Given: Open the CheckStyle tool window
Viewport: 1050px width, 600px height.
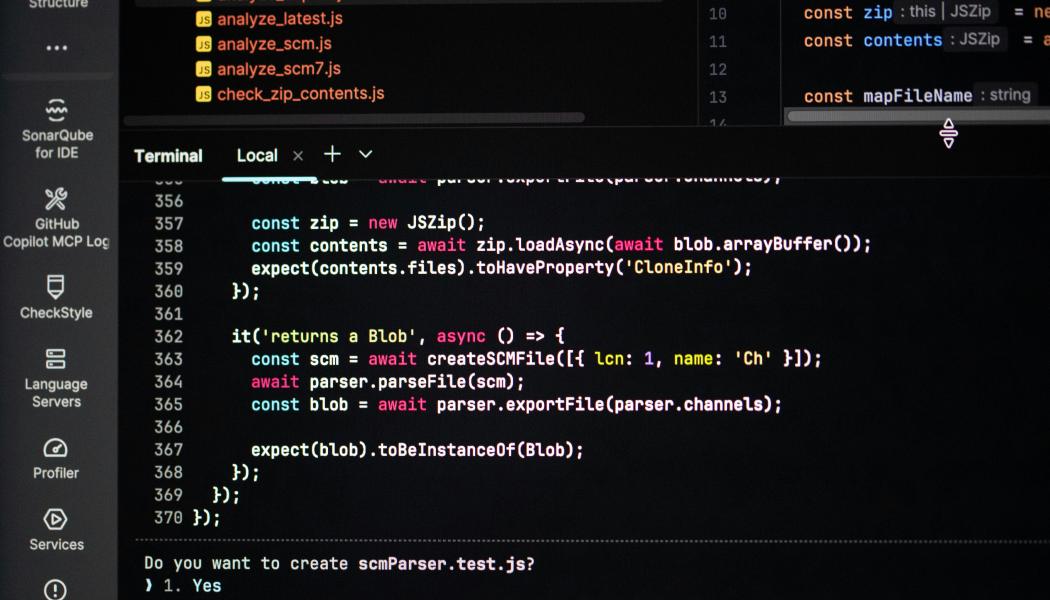Looking at the screenshot, I should 56,297.
